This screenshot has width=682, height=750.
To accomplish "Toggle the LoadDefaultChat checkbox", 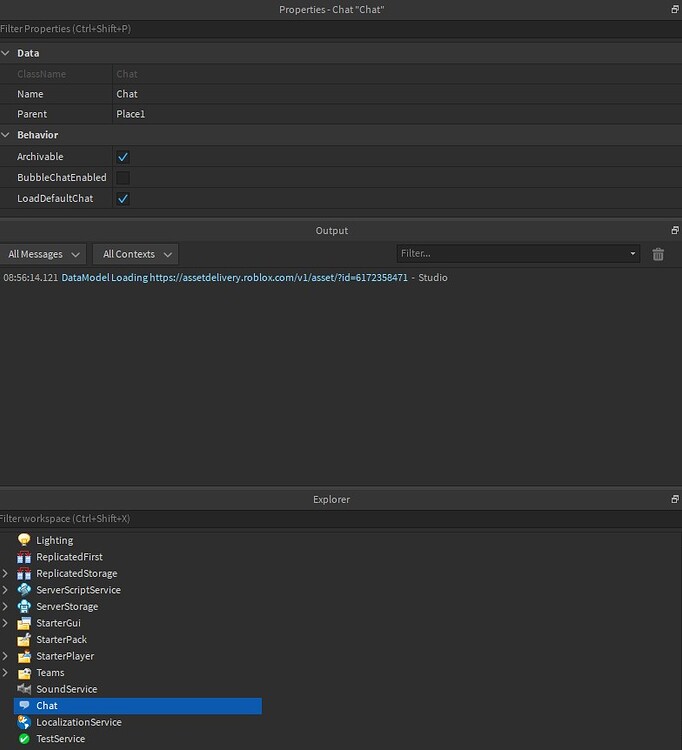I will click(123, 199).
